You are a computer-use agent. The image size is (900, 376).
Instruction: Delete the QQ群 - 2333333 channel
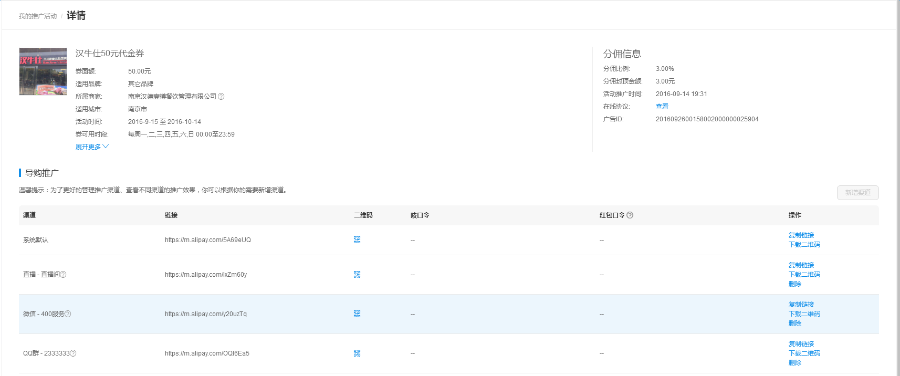pos(795,362)
